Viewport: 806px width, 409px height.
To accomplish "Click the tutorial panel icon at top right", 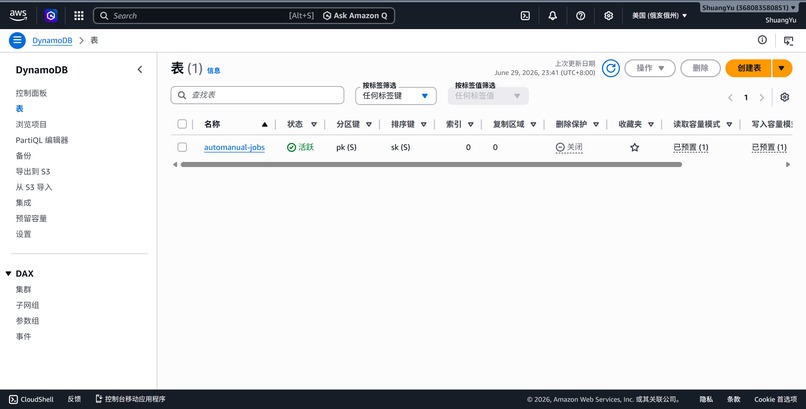I will (x=789, y=41).
